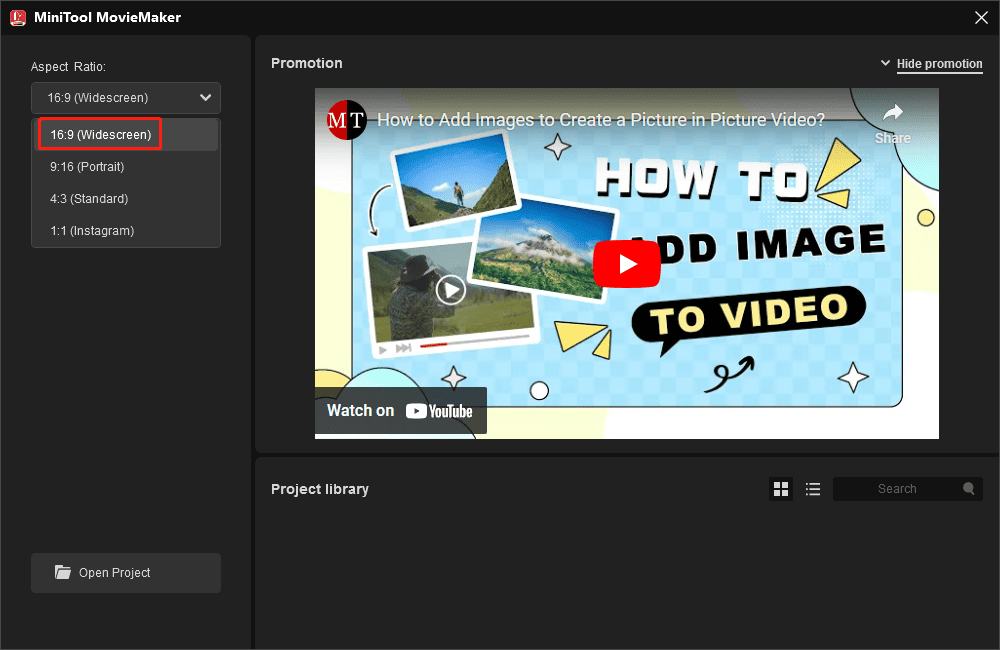Close the MiniTool MovieMaker window
The image size is (1000, 650).
(981, 17)
